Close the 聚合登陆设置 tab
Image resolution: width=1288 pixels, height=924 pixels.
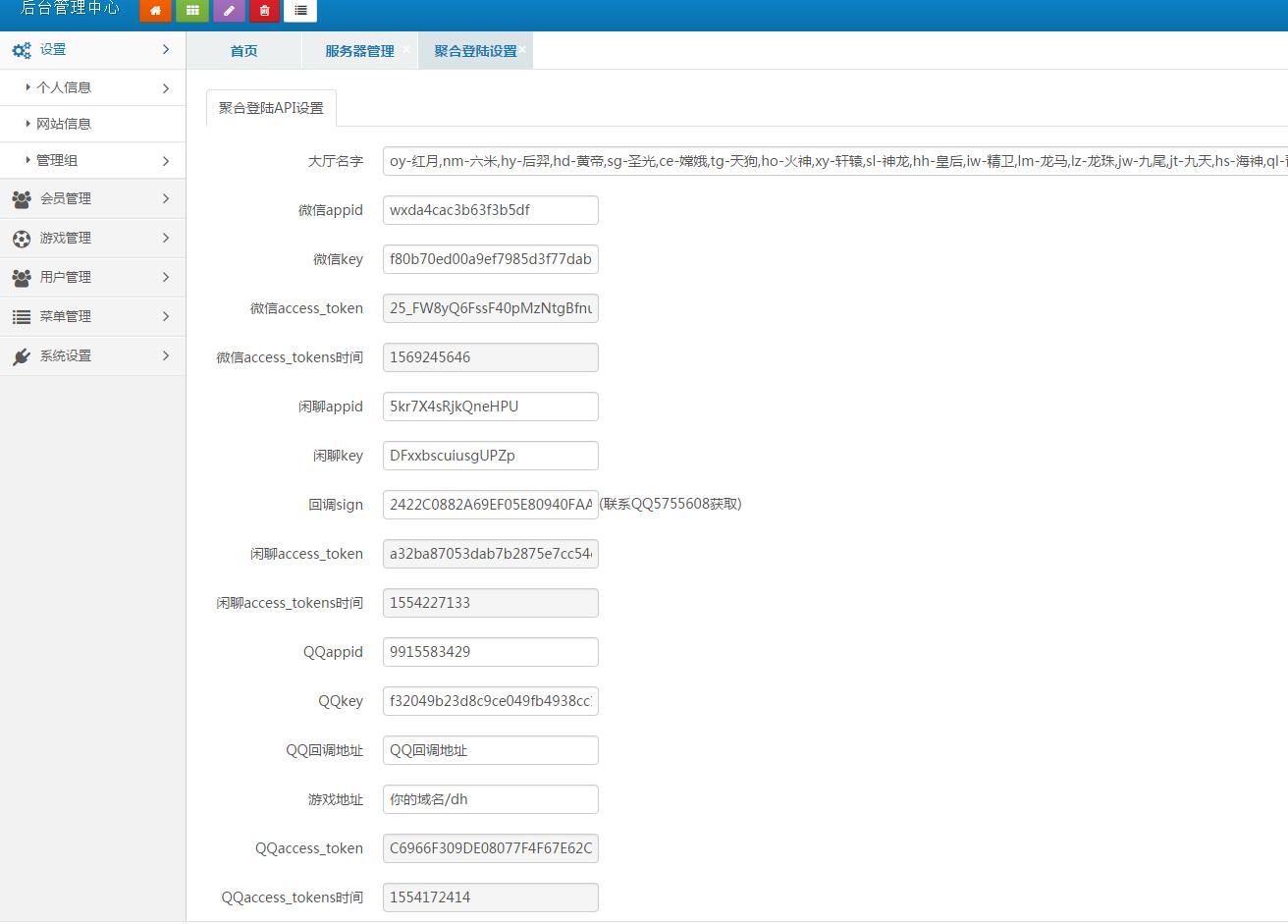click(x=523, y=49)
